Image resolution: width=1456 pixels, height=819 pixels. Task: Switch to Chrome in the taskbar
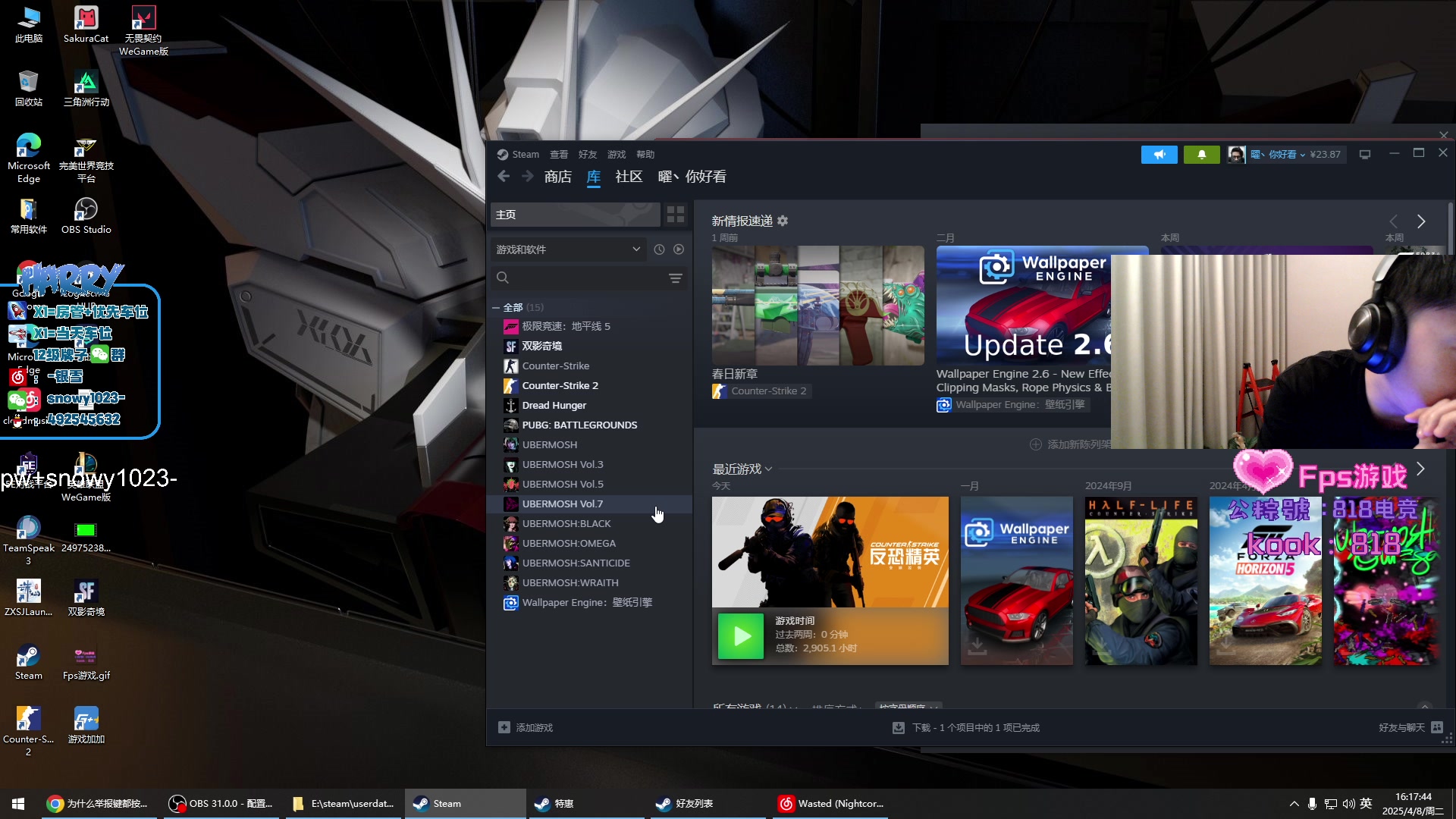99,803
